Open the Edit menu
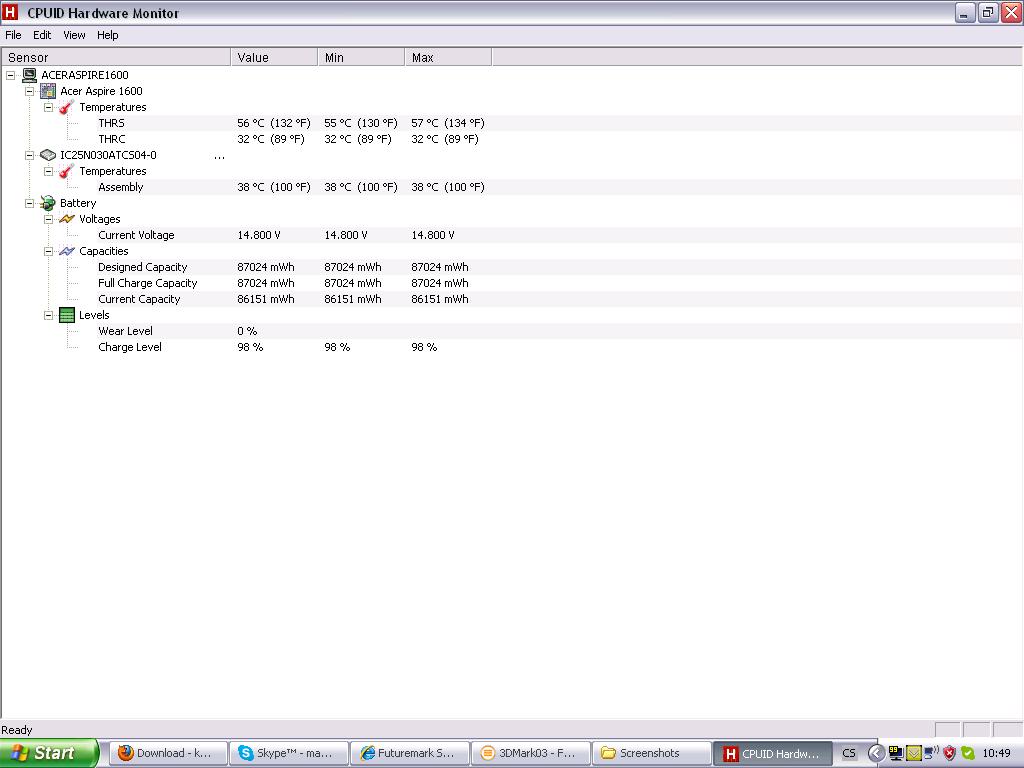The image size is (1024, 768). pyautogui.click(x=42, y=35)
